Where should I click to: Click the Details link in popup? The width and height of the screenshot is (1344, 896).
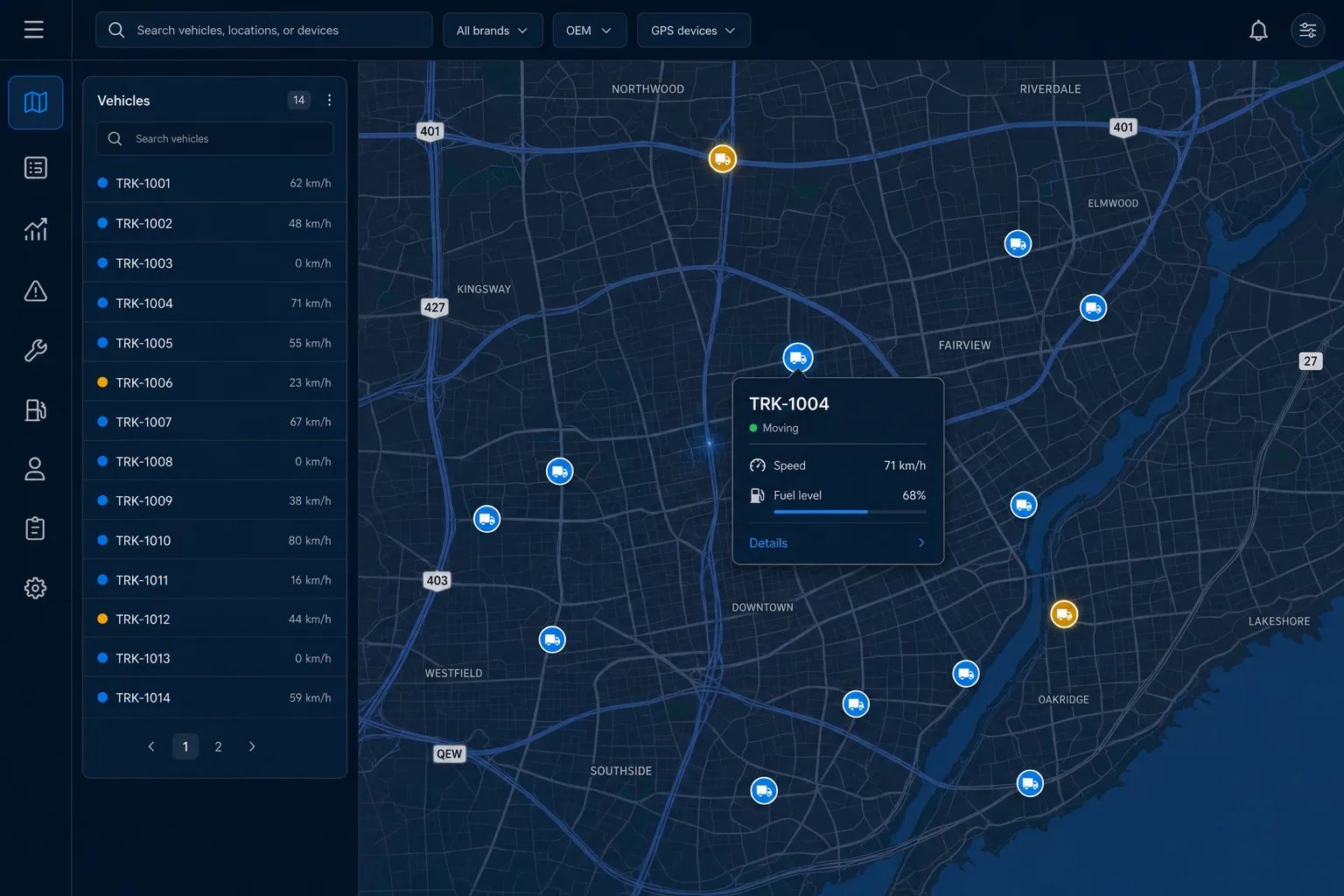click(x=768, y=542)
